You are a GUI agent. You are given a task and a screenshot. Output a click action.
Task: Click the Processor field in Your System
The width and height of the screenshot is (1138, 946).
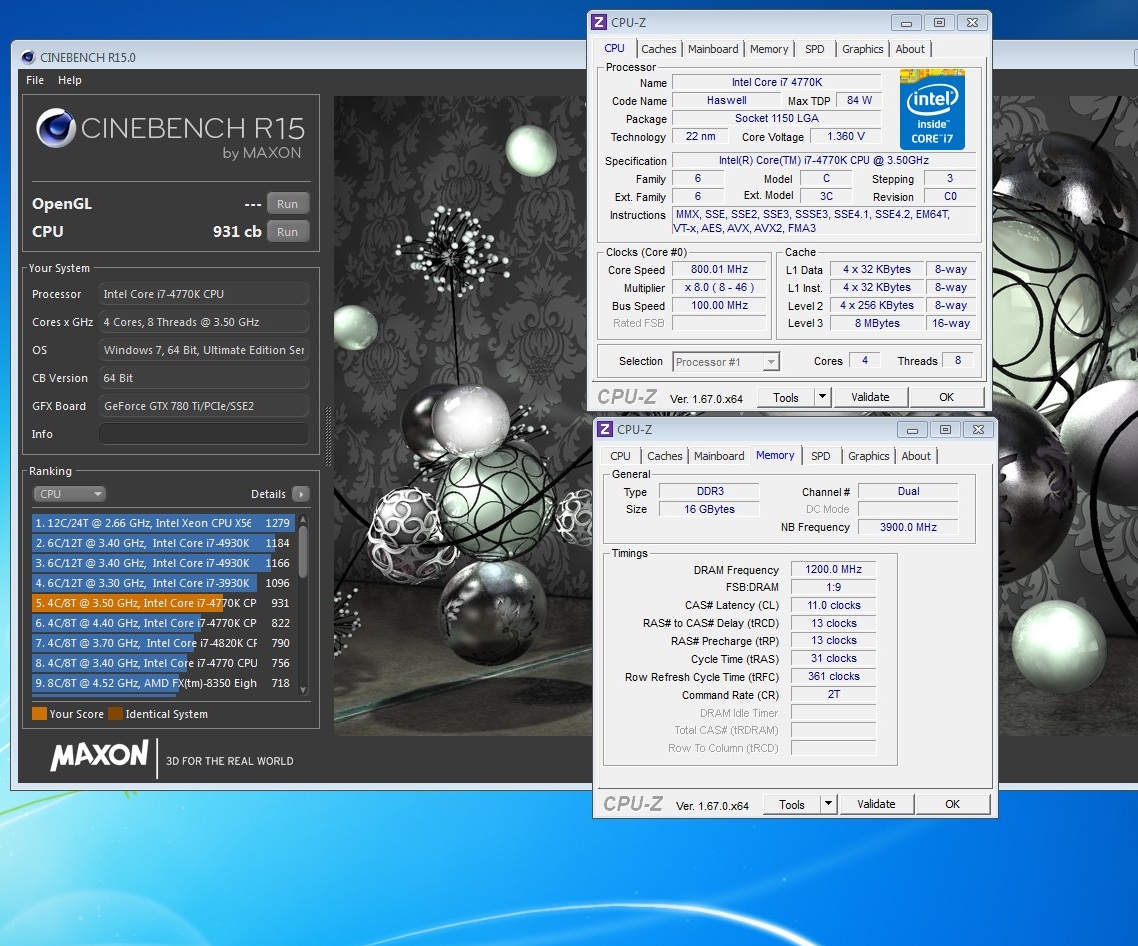(204, 294)
